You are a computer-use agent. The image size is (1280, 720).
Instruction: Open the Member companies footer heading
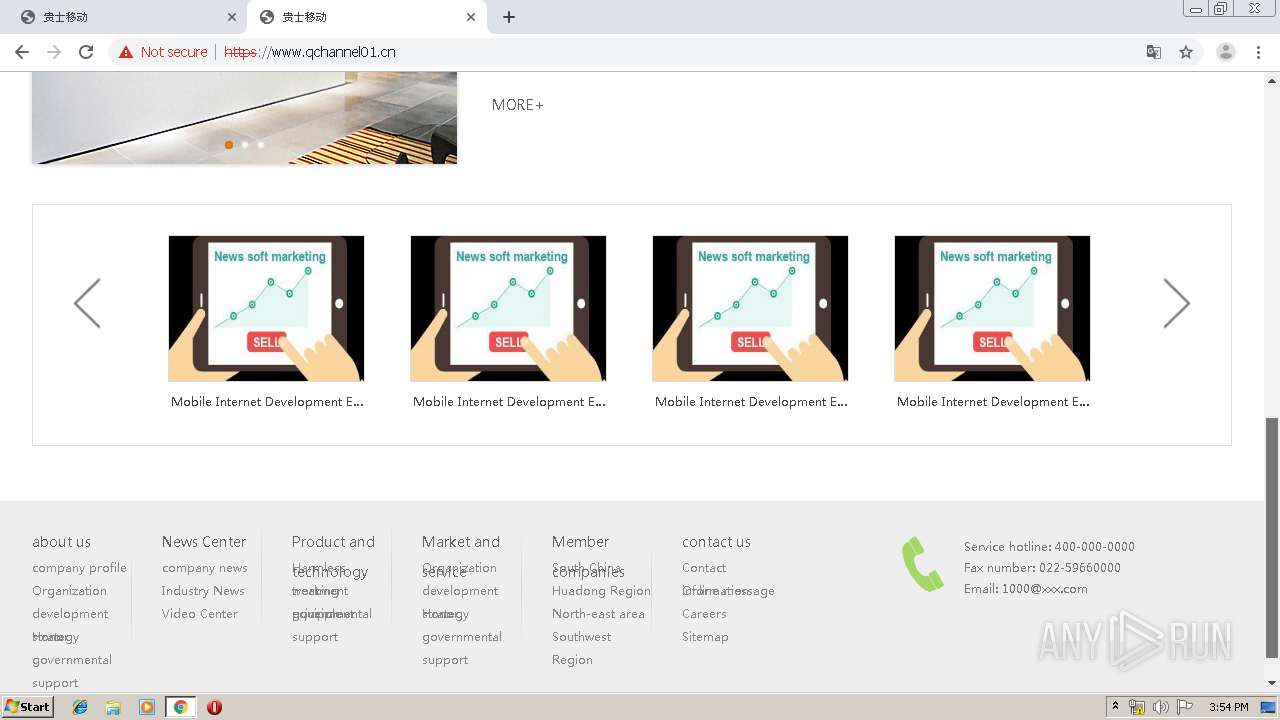[x=588, y=556]
